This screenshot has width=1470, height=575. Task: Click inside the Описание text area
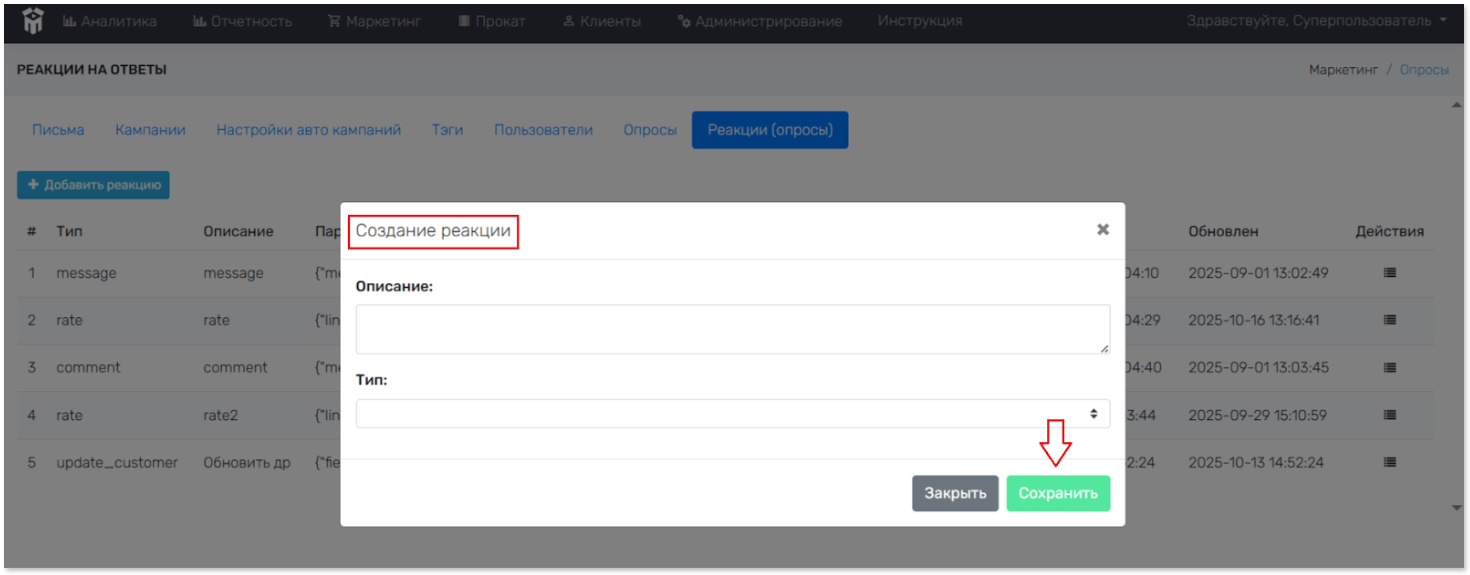[x=732, y=329]
